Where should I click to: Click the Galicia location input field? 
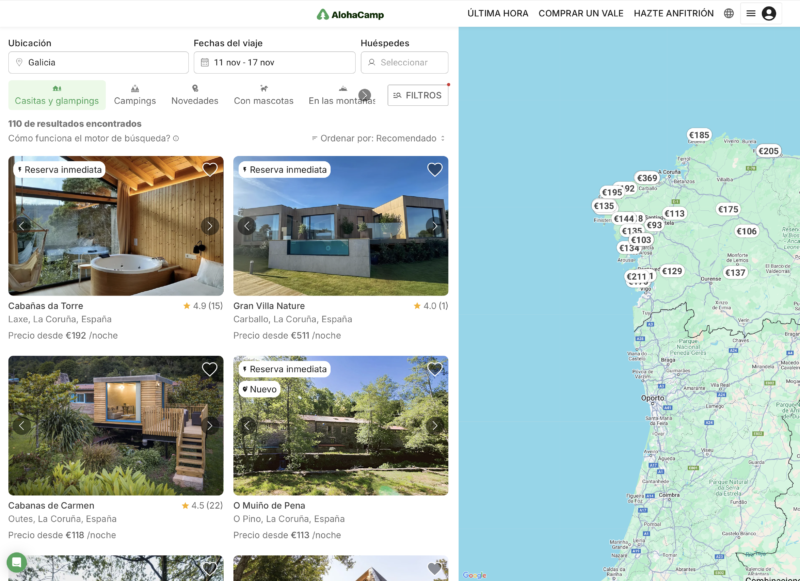[x=98, y=62]
